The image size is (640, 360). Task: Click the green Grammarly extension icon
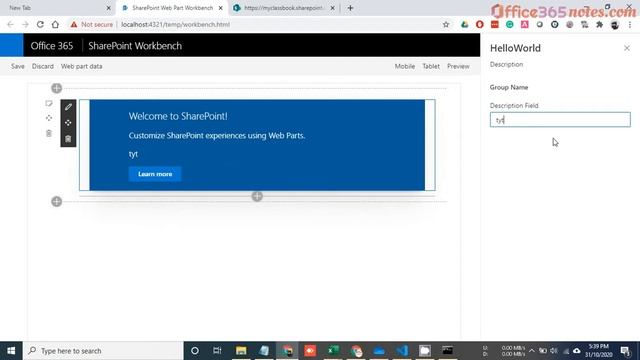click(x=509, y=24)
